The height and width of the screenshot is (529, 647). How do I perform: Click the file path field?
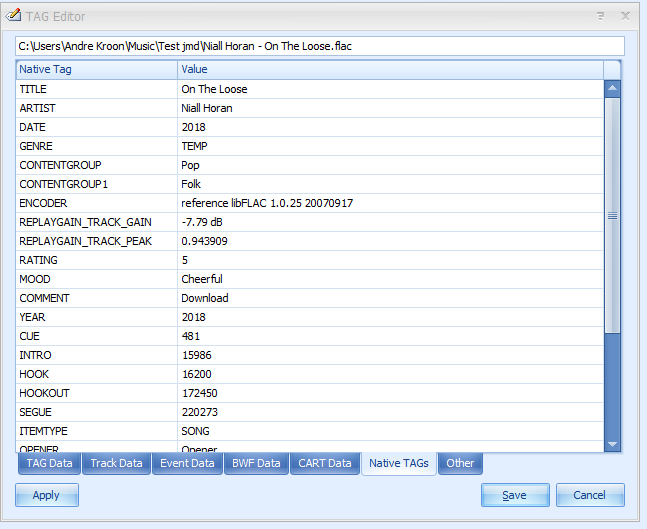click(319, 46)
